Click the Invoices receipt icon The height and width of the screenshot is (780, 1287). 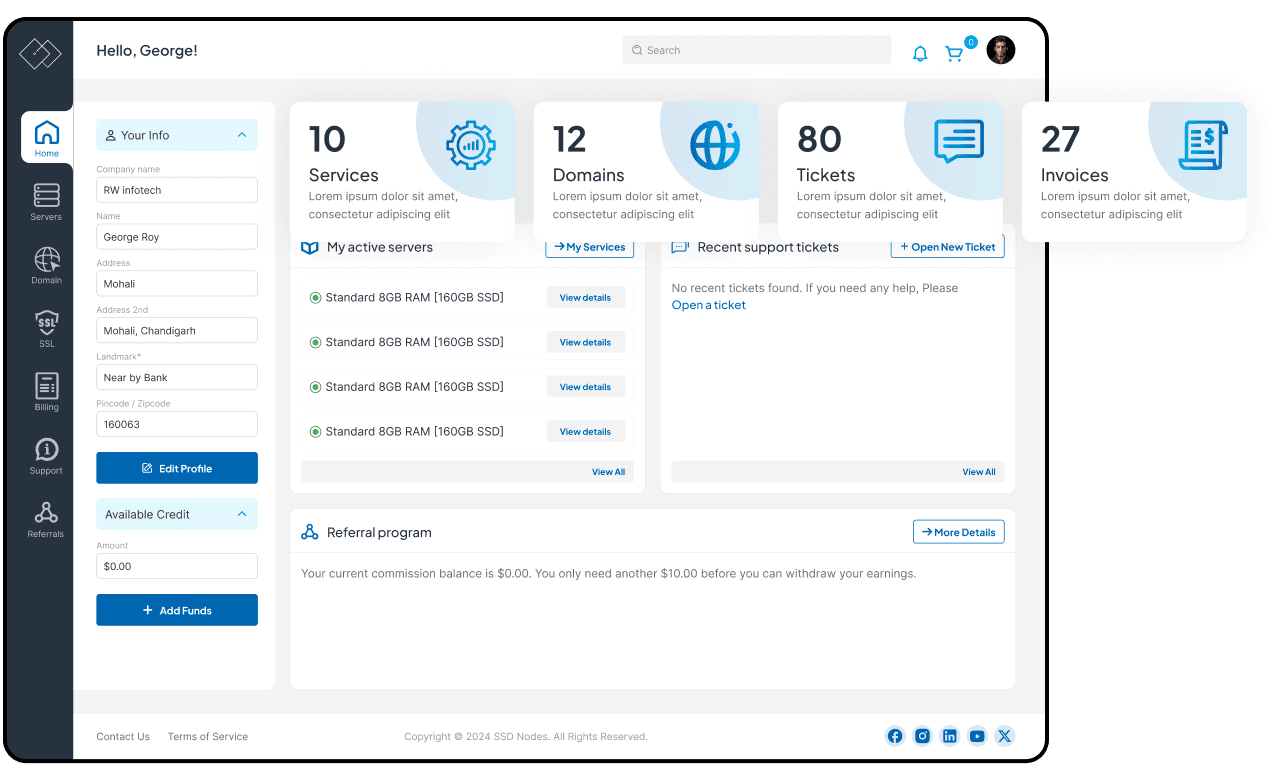(1203, 146)
